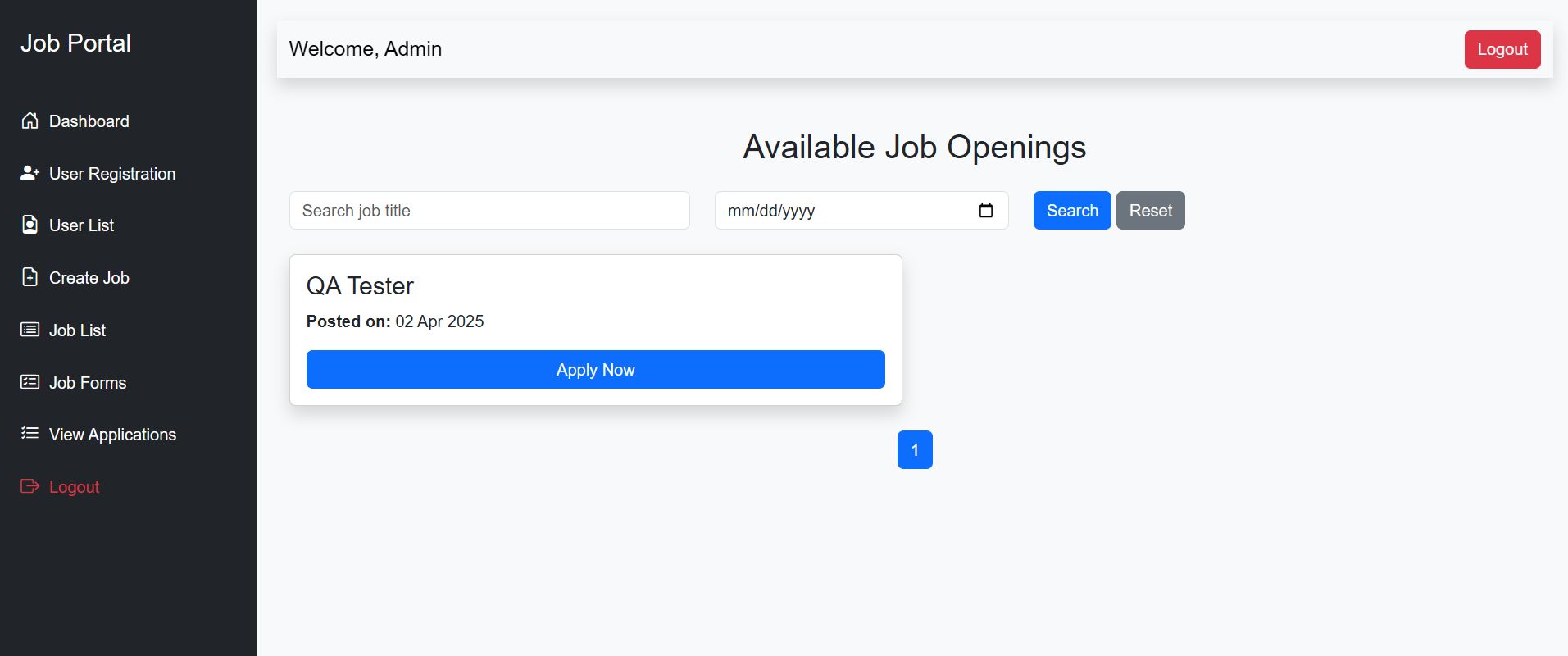Viewport: 1568px width, 656px height.
Task: Click Apply Now for QA Tester
Action: pyautogui.click(x=595, y=370)
